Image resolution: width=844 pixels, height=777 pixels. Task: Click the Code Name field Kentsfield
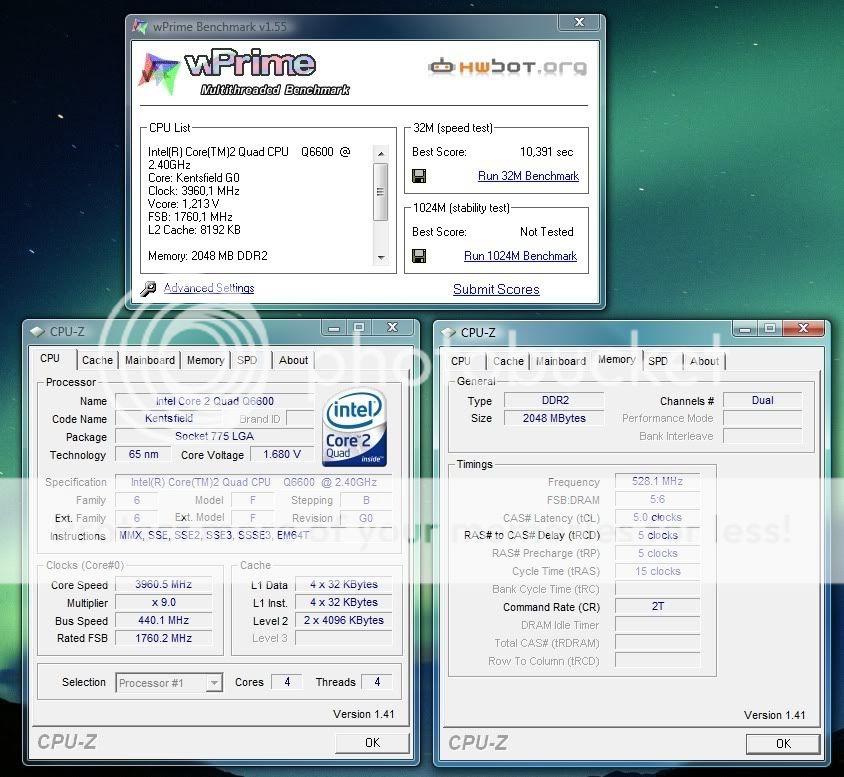(168, 418)
